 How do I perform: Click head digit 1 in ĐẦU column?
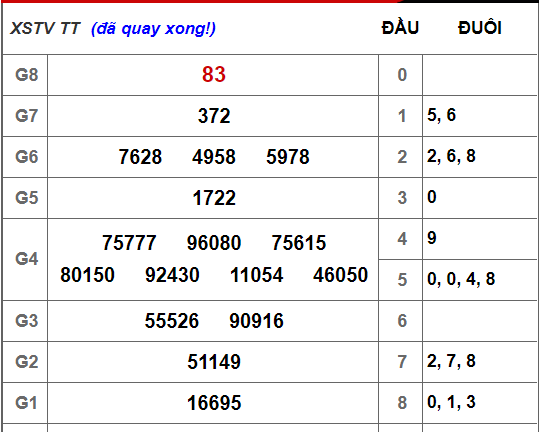402,116
